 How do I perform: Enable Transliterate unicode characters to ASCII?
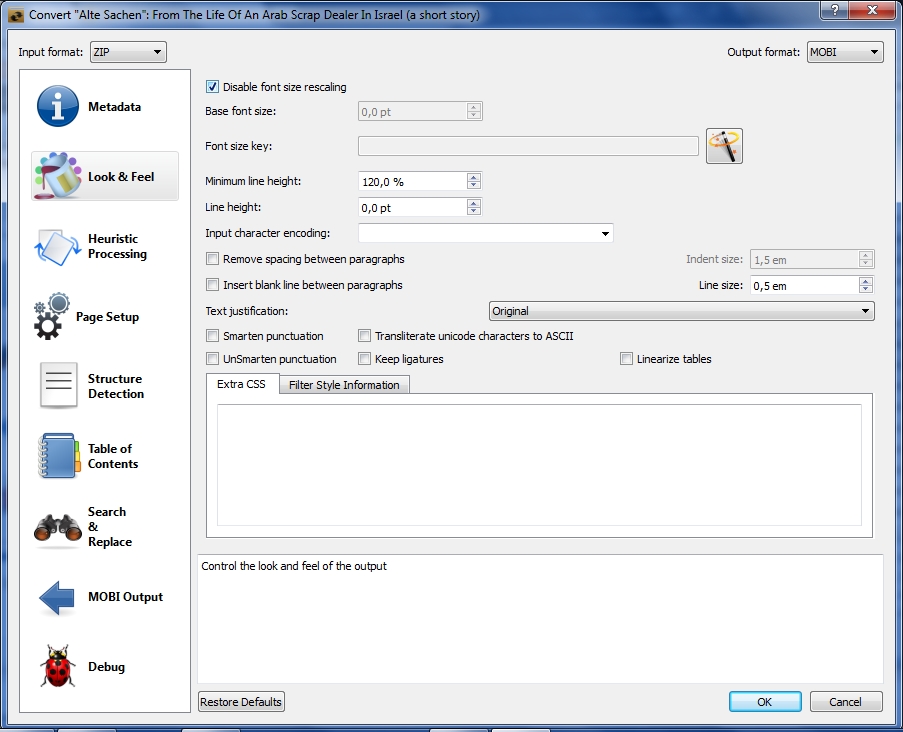click(x=365, y=336)
